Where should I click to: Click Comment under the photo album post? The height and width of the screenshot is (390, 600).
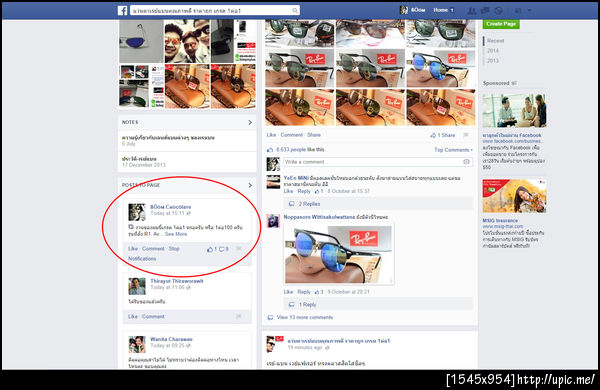click(292, 135)
